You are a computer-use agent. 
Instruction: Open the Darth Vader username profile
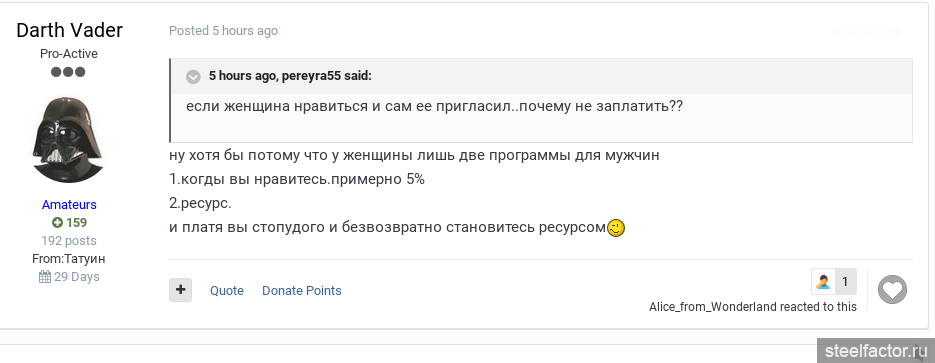(x=69, y=30)
